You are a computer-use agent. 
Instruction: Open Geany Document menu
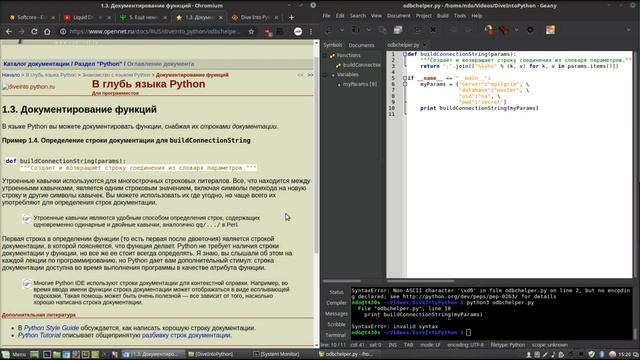tap(398, 16)
